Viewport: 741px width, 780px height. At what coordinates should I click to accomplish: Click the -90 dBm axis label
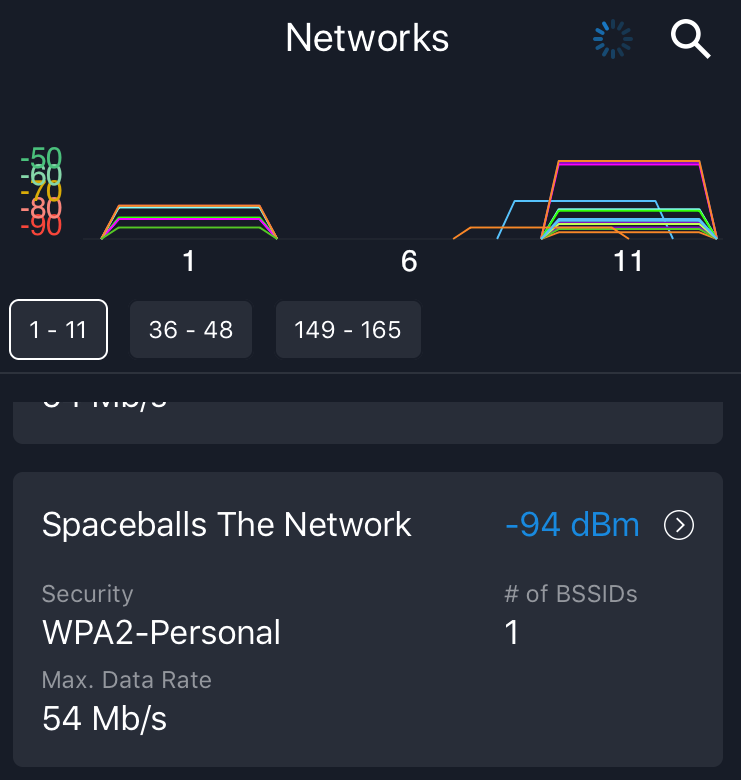pyautogui.click(x=41, y=225)
